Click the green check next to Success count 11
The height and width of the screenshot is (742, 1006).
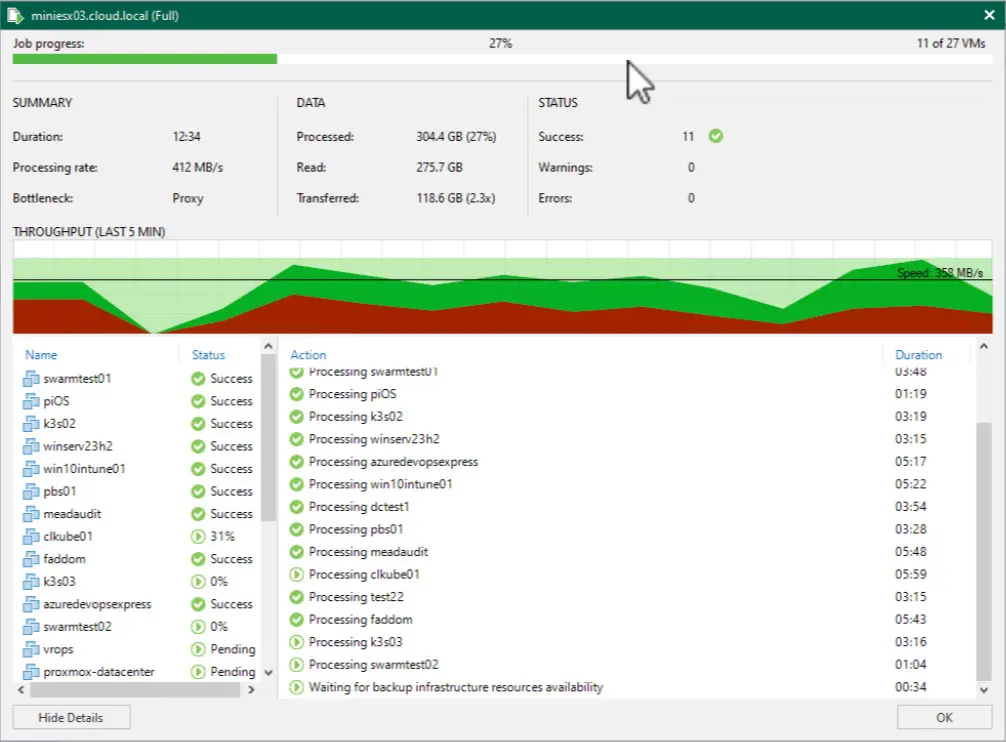(x=715, y=136)
